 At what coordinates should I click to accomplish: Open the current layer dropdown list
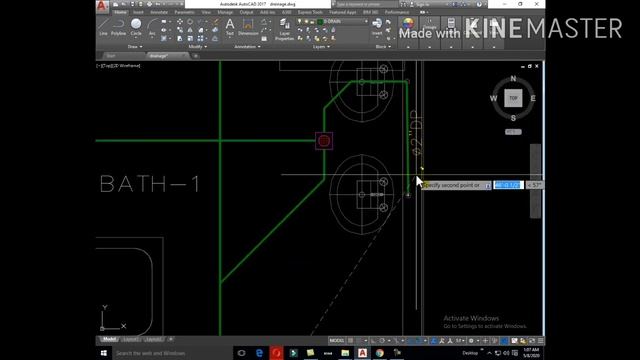pos(366,21)
